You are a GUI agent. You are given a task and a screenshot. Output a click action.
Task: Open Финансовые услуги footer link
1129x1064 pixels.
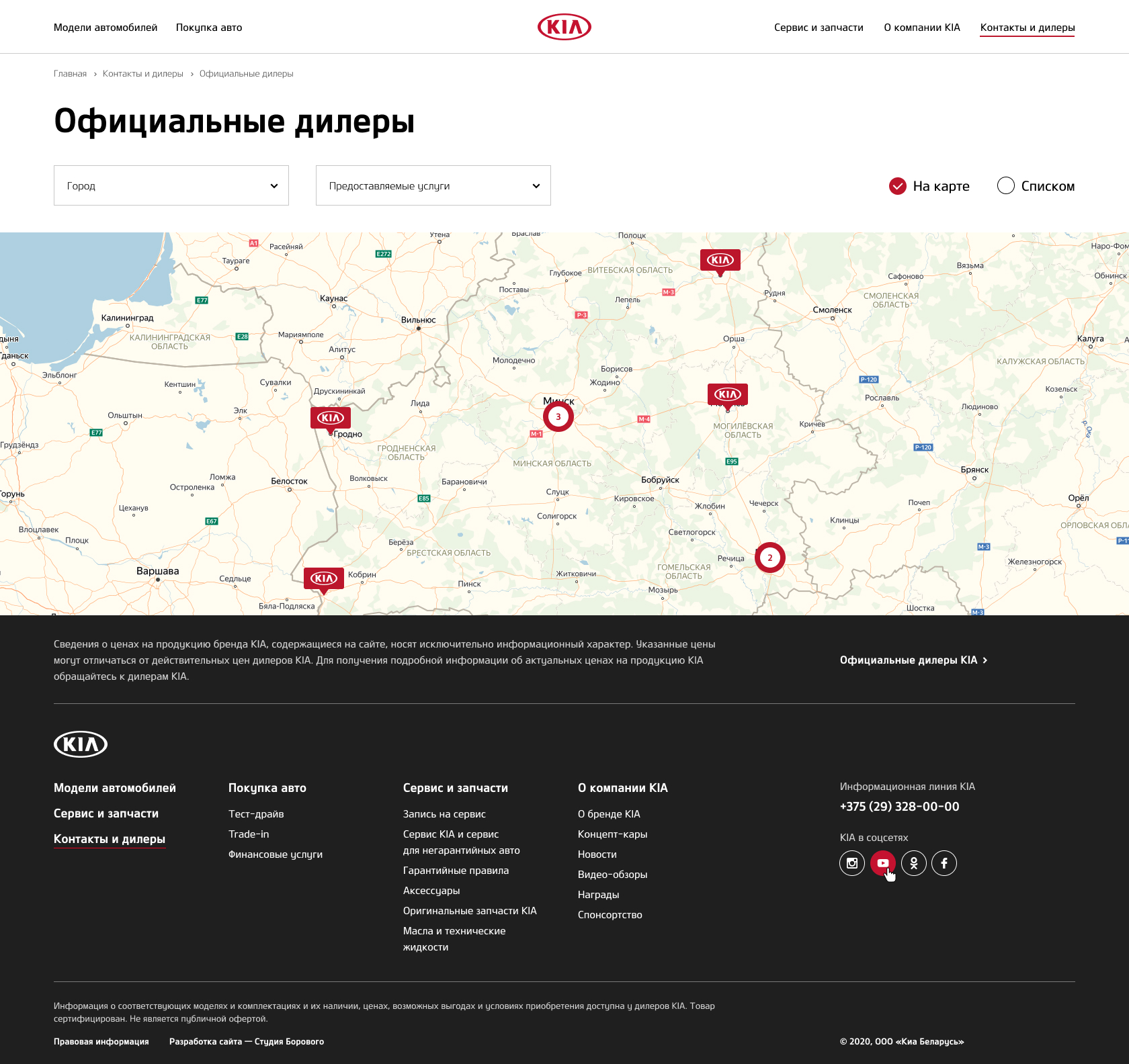276,854
